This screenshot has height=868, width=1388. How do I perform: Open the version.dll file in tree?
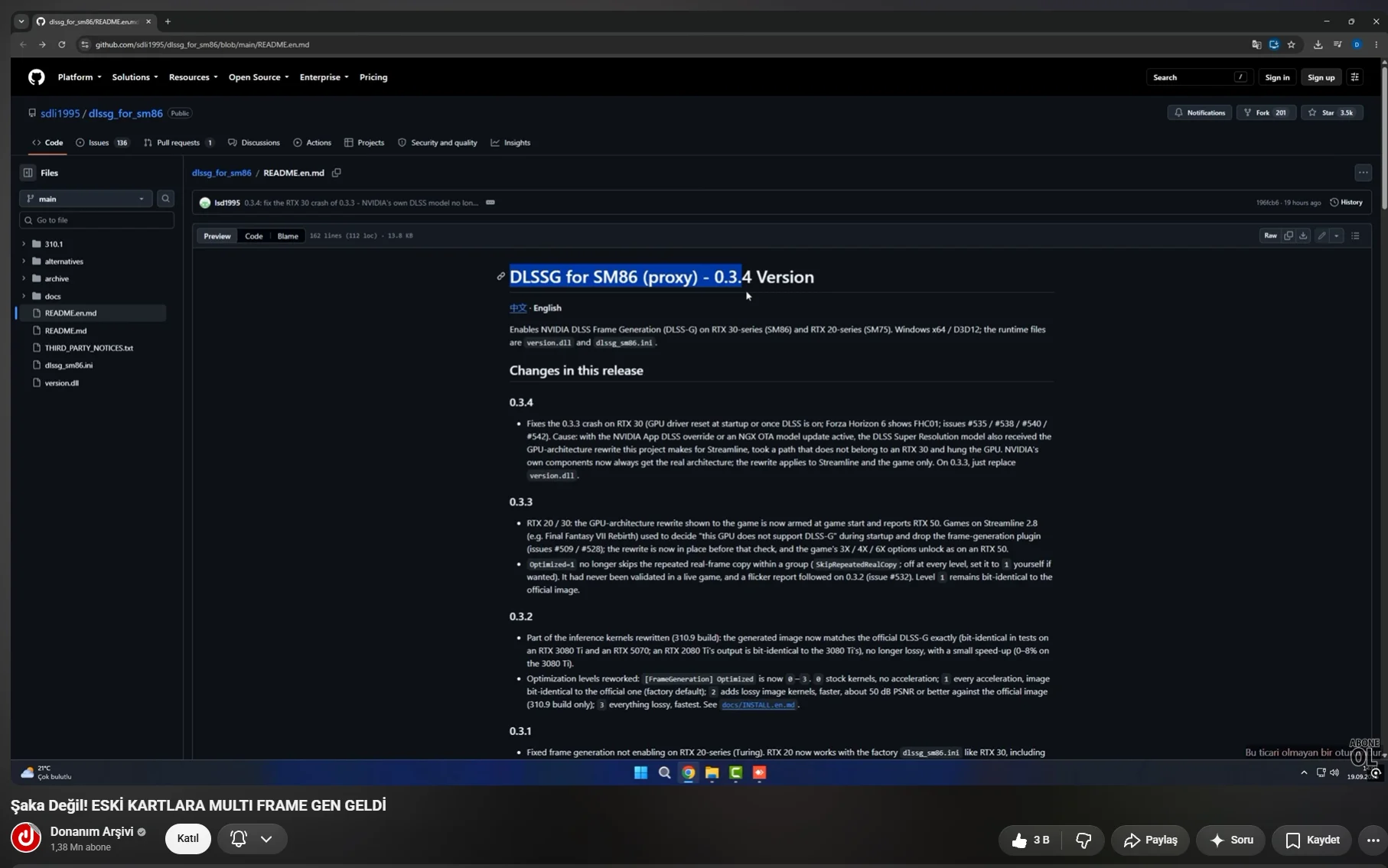point(61,383)
